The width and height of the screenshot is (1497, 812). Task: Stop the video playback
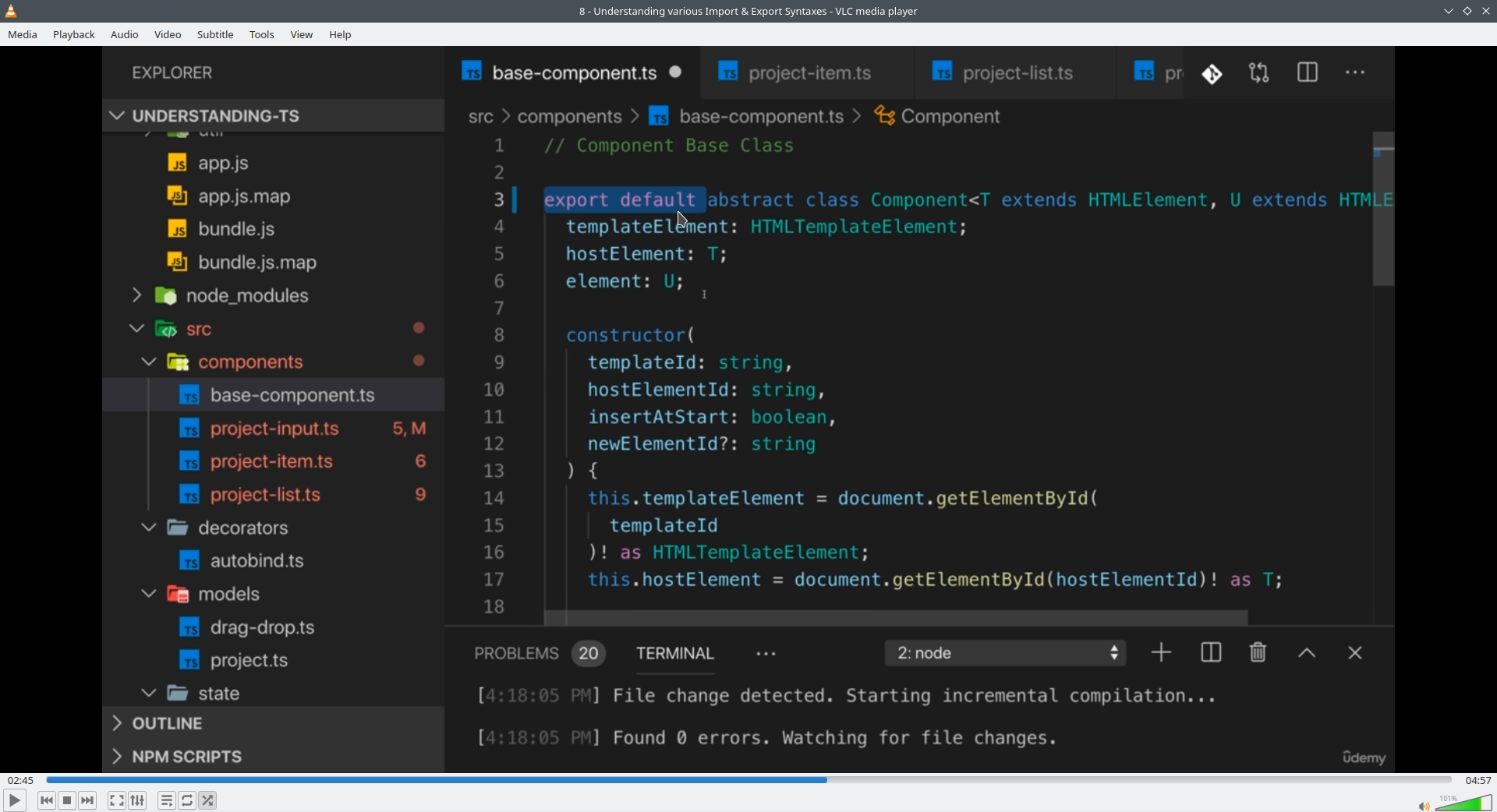(68, 800)
